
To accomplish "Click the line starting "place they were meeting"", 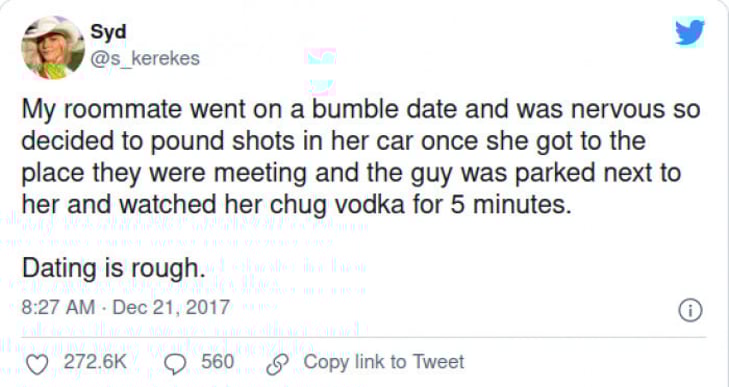I will (x=351, y=173).
